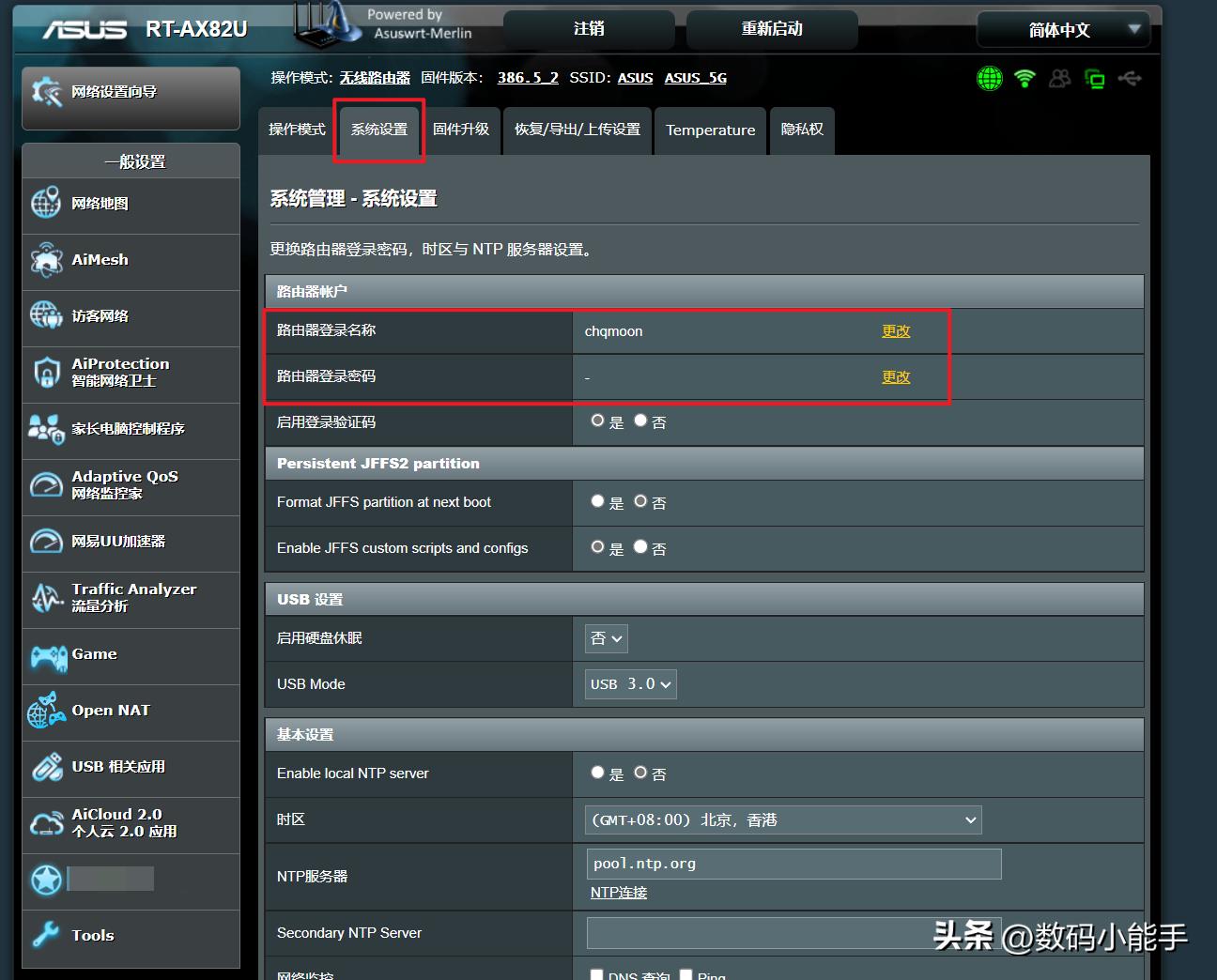Viewport: 1217px width, 980px height.
Task: Disable JFFS custom scripts and configs
Action: [639, 547]
